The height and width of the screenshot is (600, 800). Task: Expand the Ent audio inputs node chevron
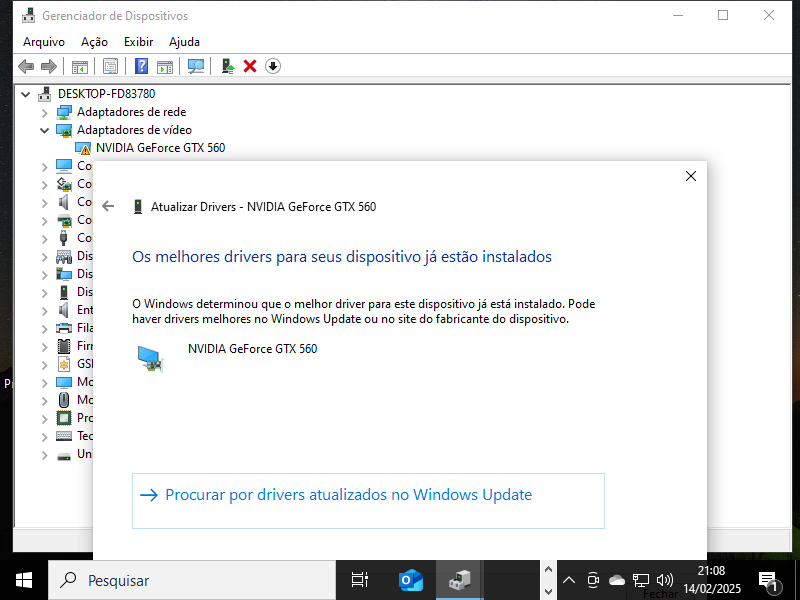pyautogui.click(x=44, y=310)
